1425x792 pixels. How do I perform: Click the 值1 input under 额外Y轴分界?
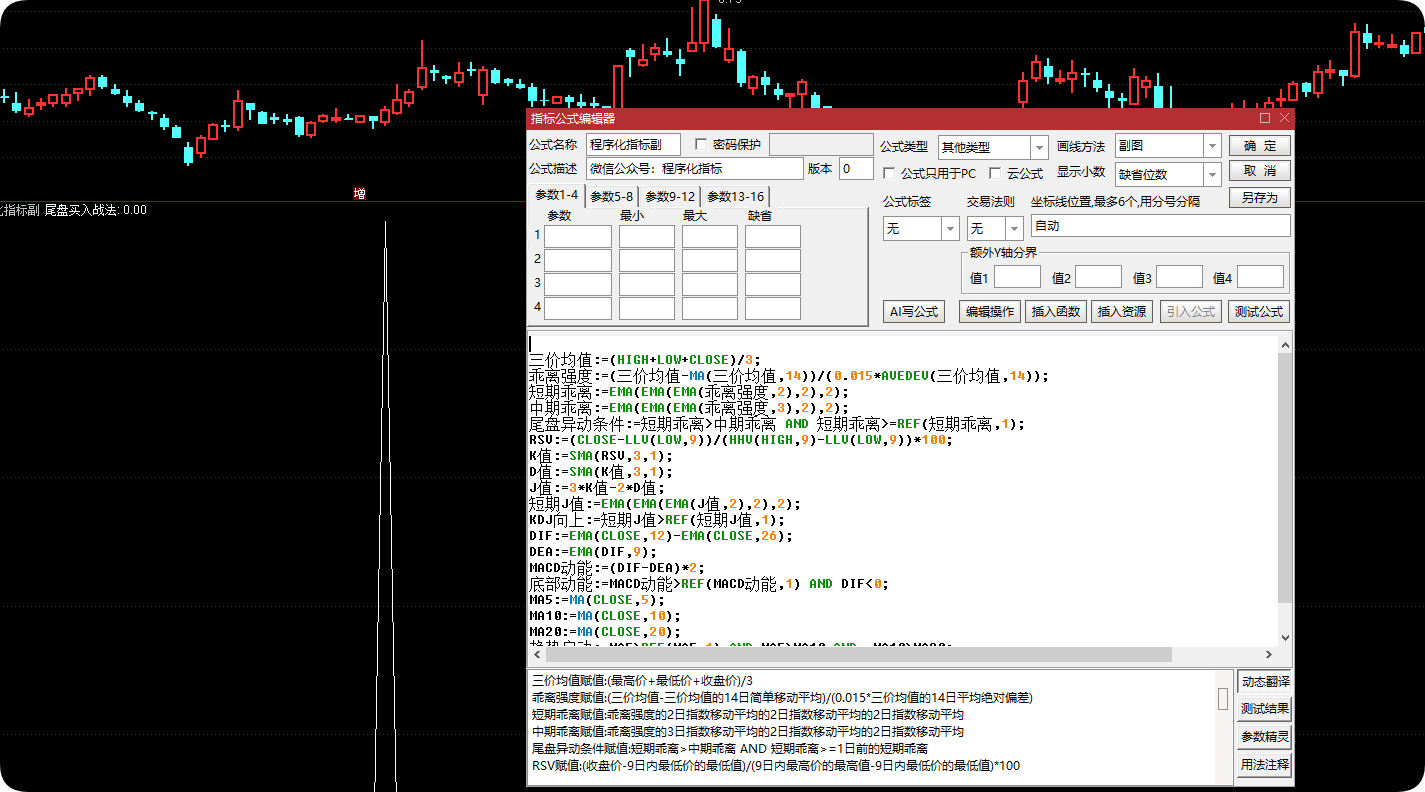pyautogui.click(x=1017, y=277)
